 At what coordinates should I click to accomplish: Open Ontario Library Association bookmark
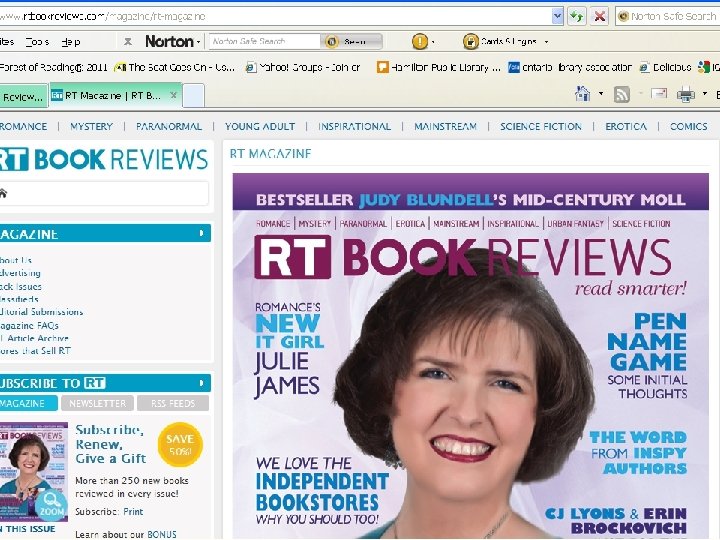click(x=569, y=68)
